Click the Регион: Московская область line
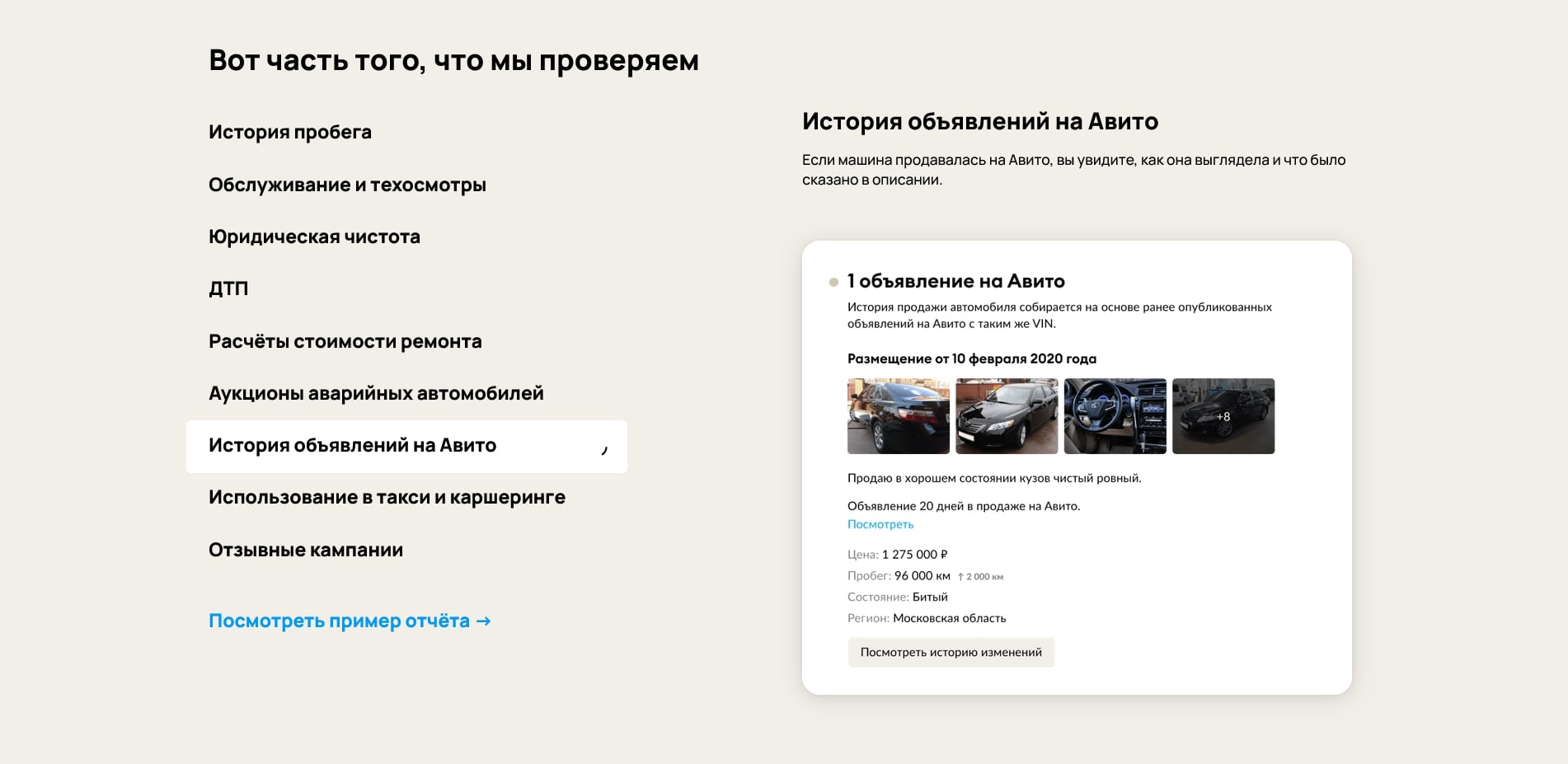Image resolution: width=1568 pixels, height=764 pixels. tap(927, 618)
